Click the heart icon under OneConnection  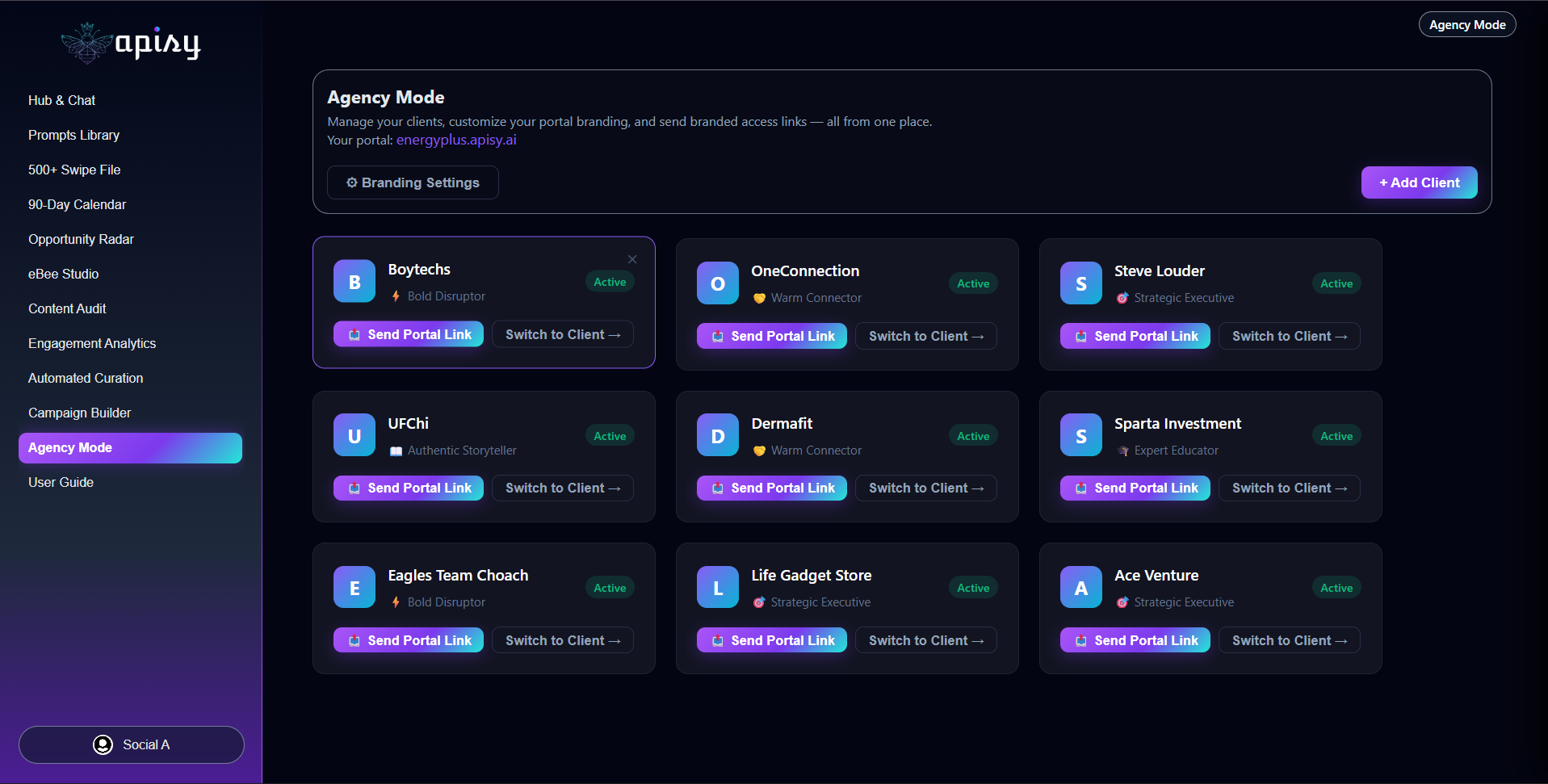(x=759, y=298)
